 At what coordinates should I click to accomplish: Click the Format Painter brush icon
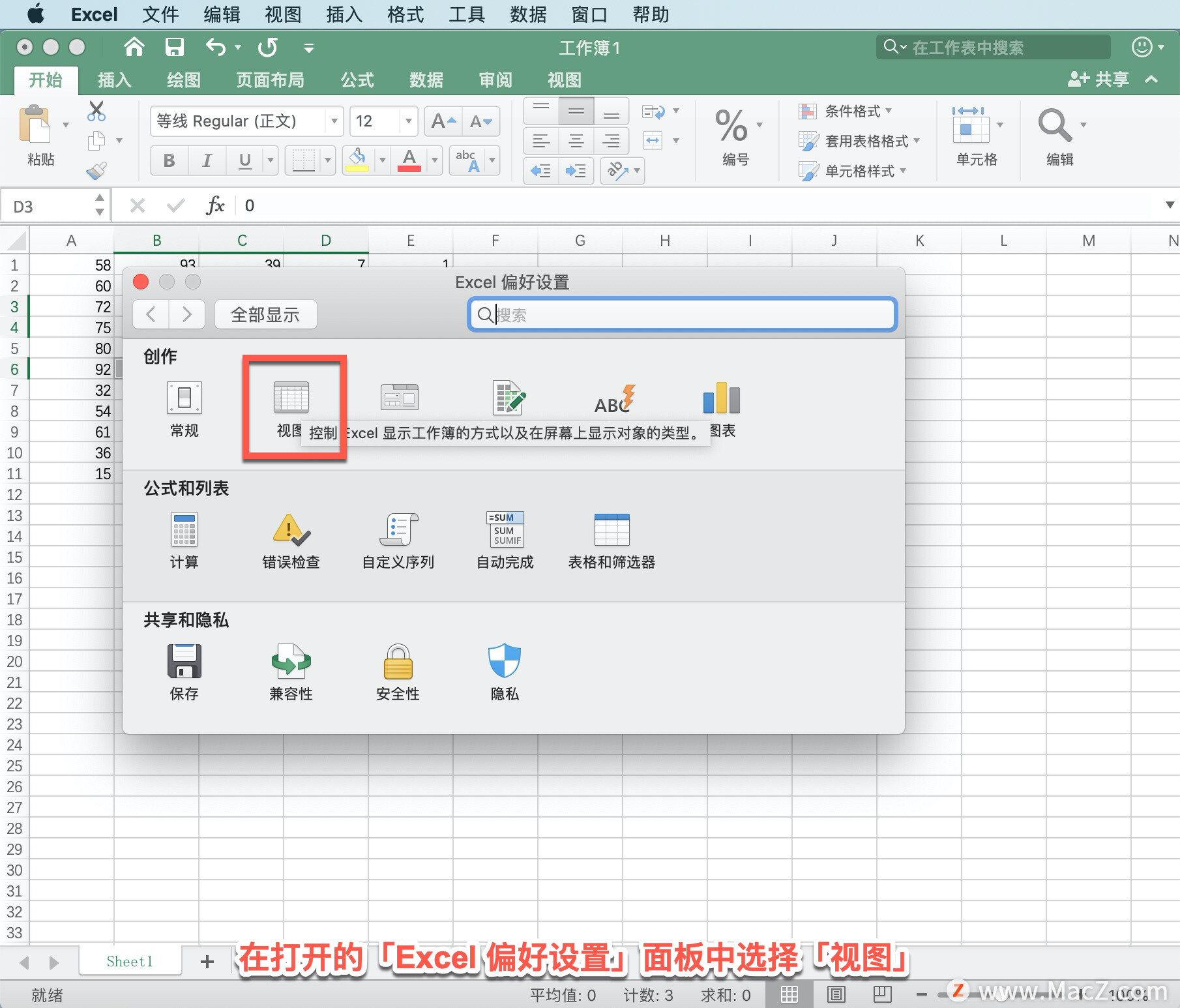[x=96, y=170]
